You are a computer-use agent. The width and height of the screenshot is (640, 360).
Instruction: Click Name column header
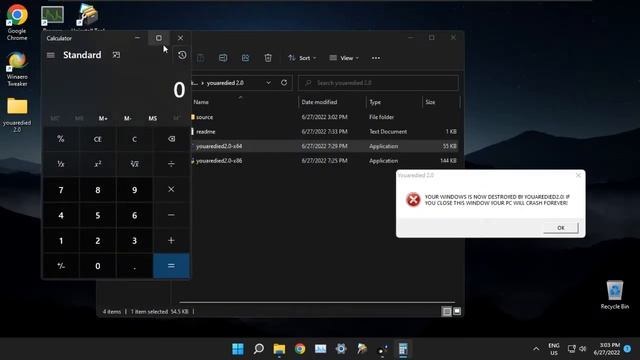click(201, 102)
